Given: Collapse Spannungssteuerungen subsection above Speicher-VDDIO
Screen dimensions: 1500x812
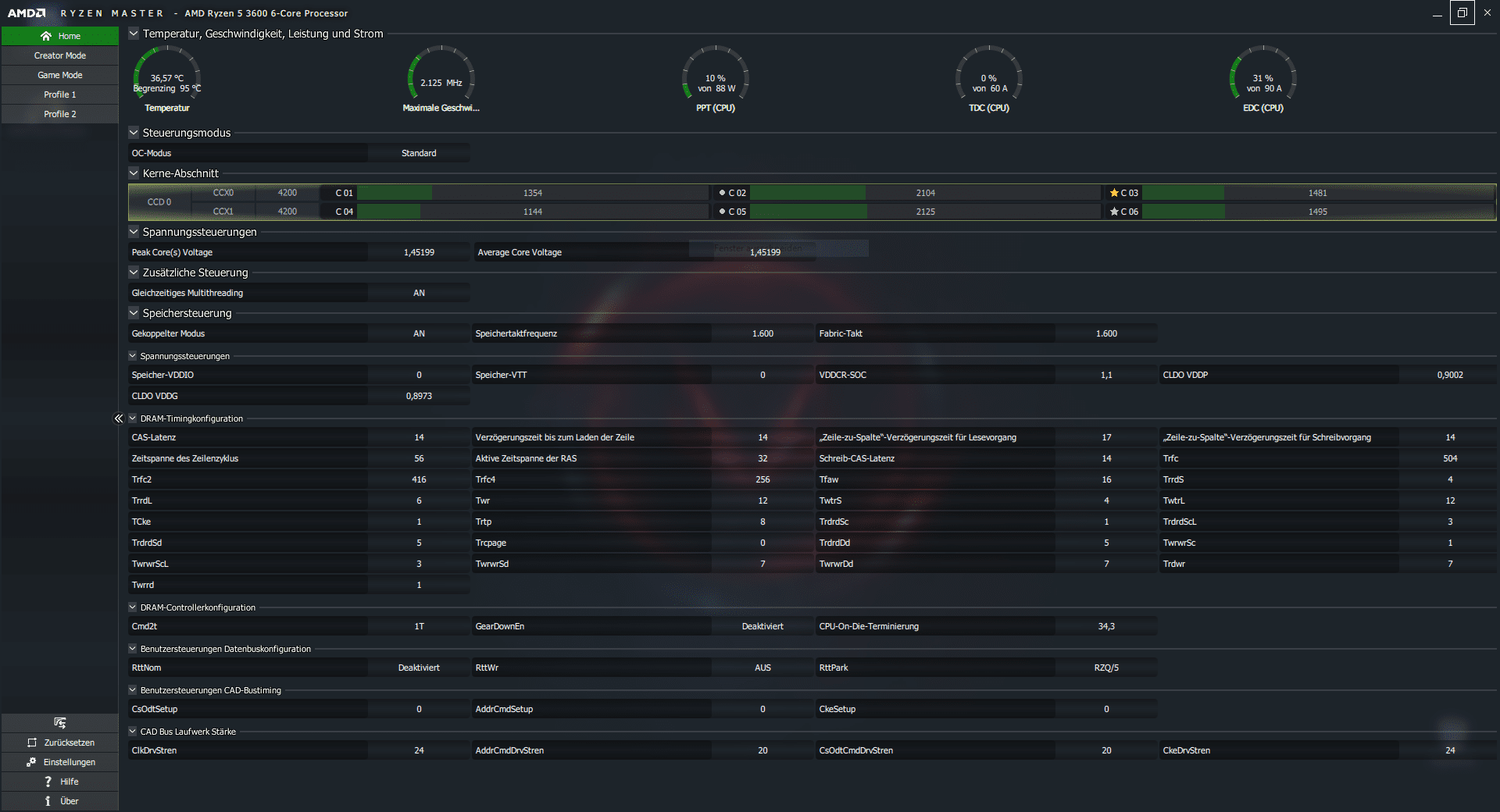Looking at the screenshot, I should tap(133, 356).
